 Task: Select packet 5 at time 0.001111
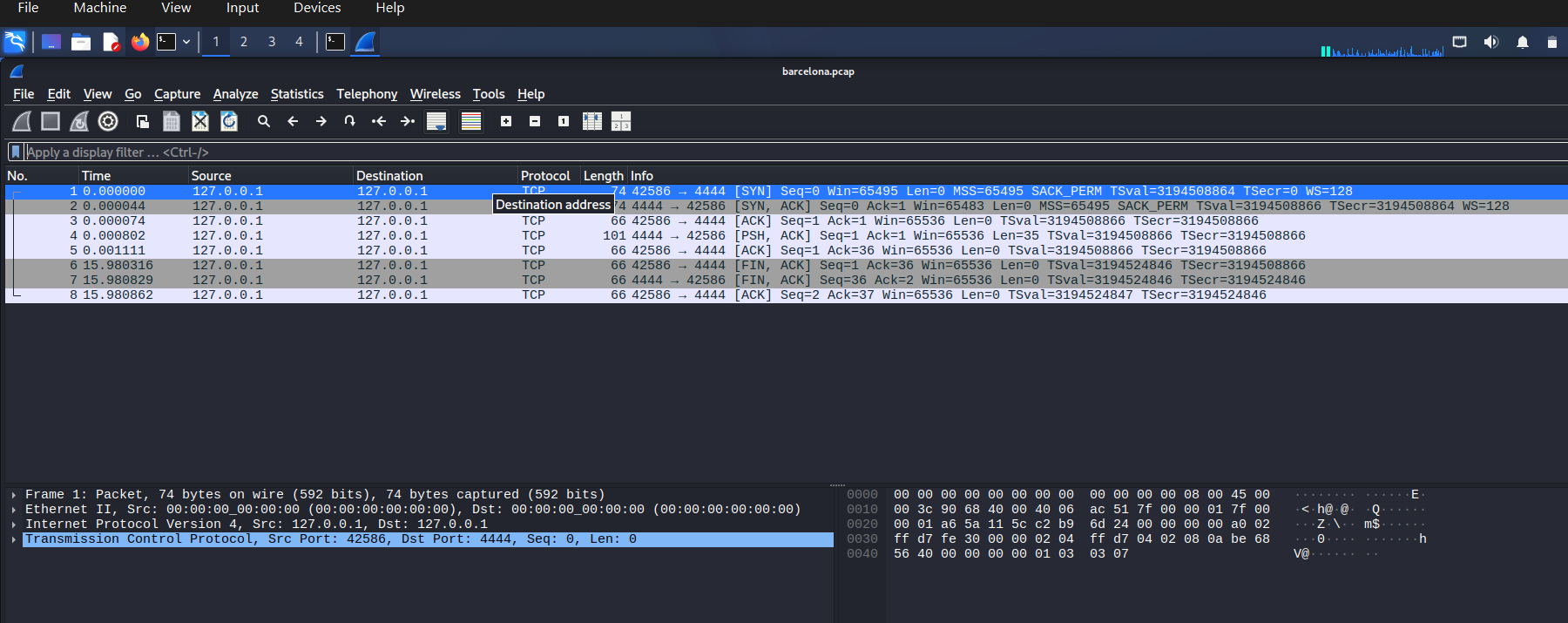point(787,251)
